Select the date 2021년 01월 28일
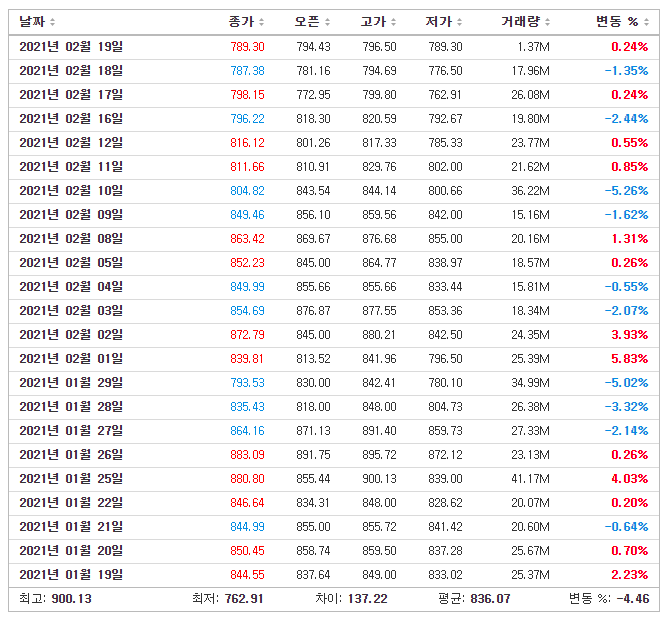Viewport: 667px width, 620px height. pyautogui.click(x=71, y=407)
